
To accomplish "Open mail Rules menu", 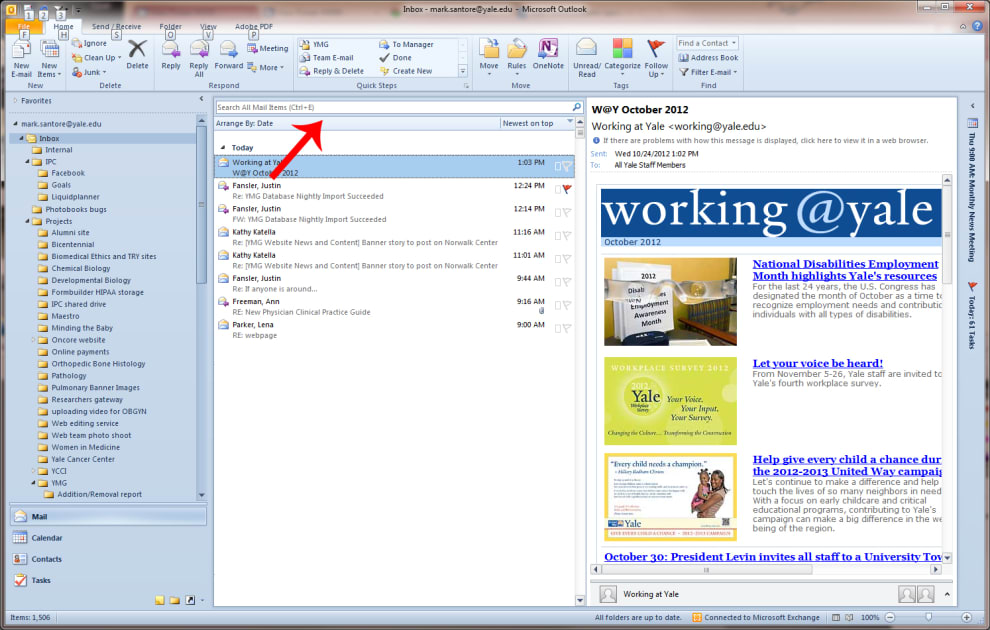I will [x=516, y=58].
